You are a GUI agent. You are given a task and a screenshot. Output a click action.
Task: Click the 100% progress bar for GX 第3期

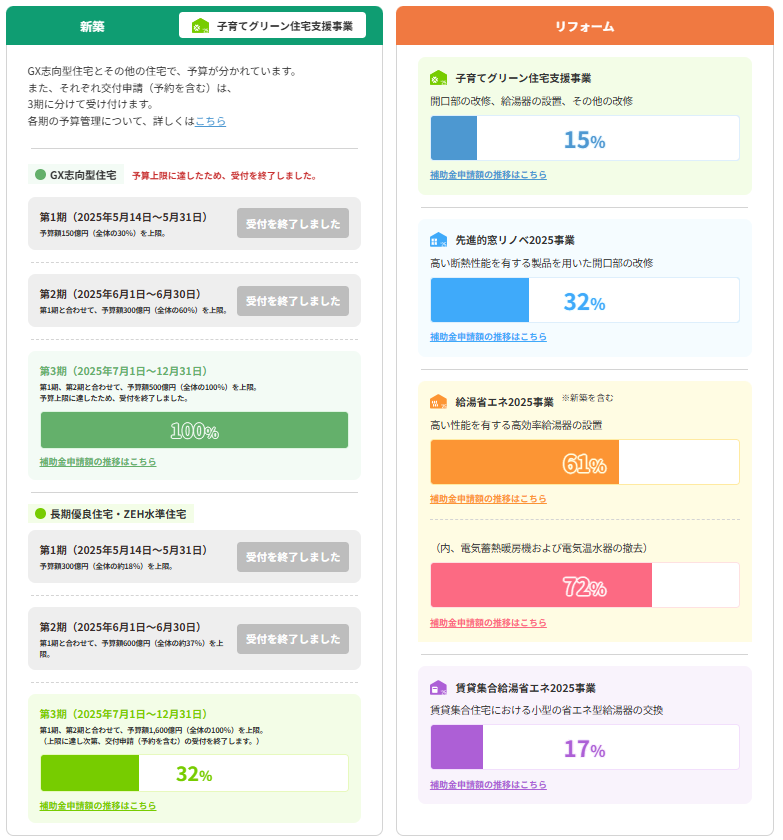tap(194, 430)
